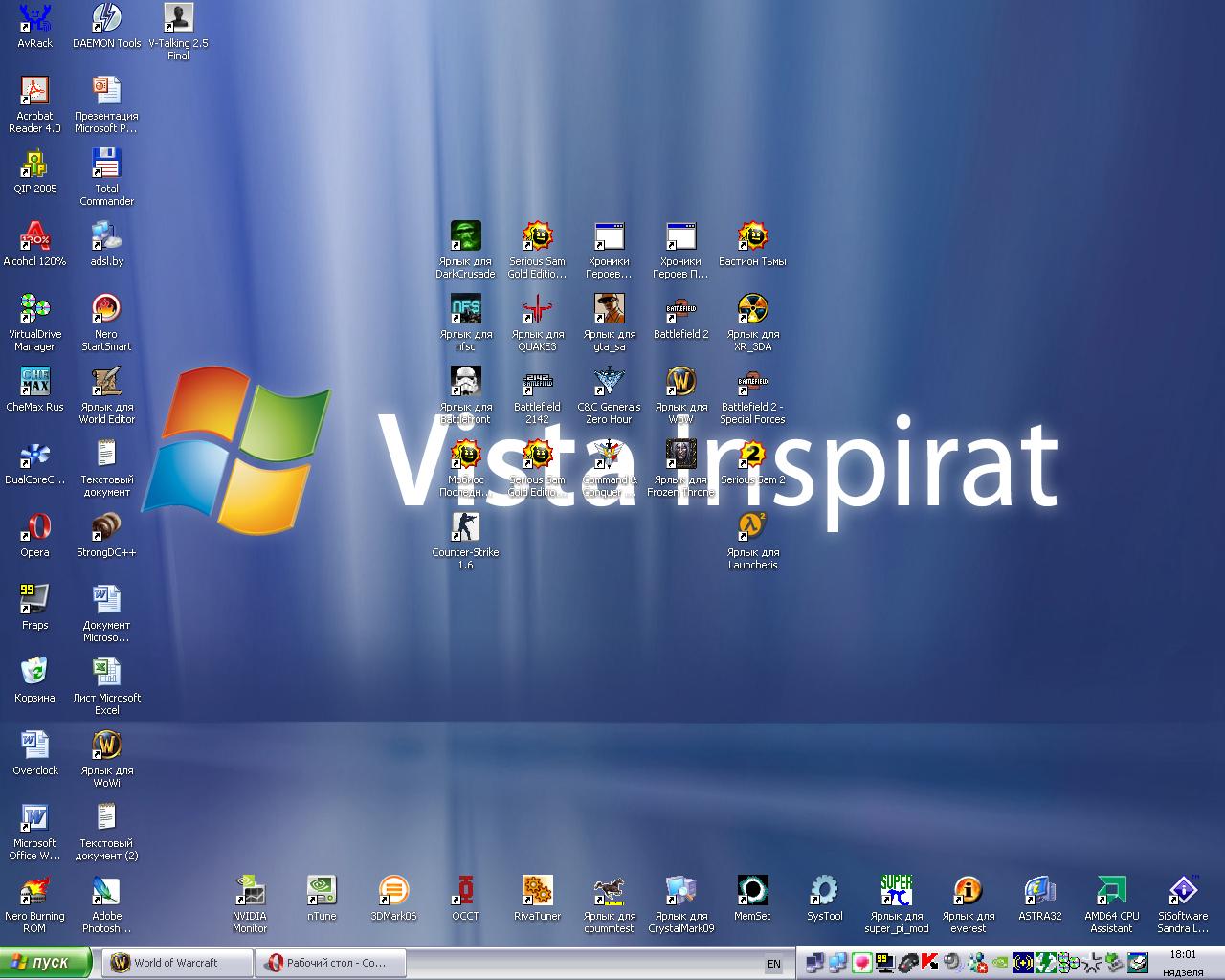Select the nfsc game shortcut
This screenshot has width=1225, height=980.
pos(465,308)
